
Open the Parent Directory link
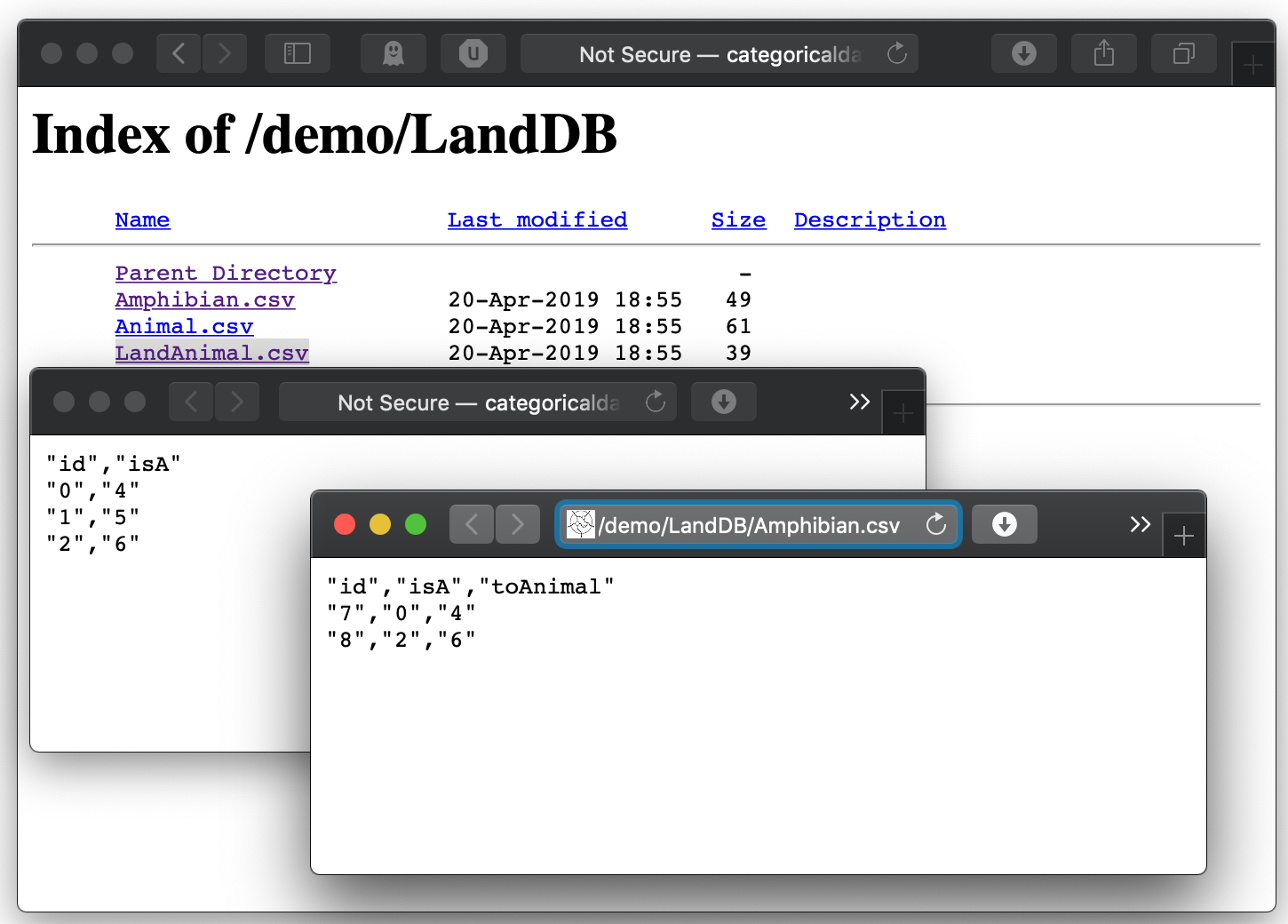click(226, 274)
